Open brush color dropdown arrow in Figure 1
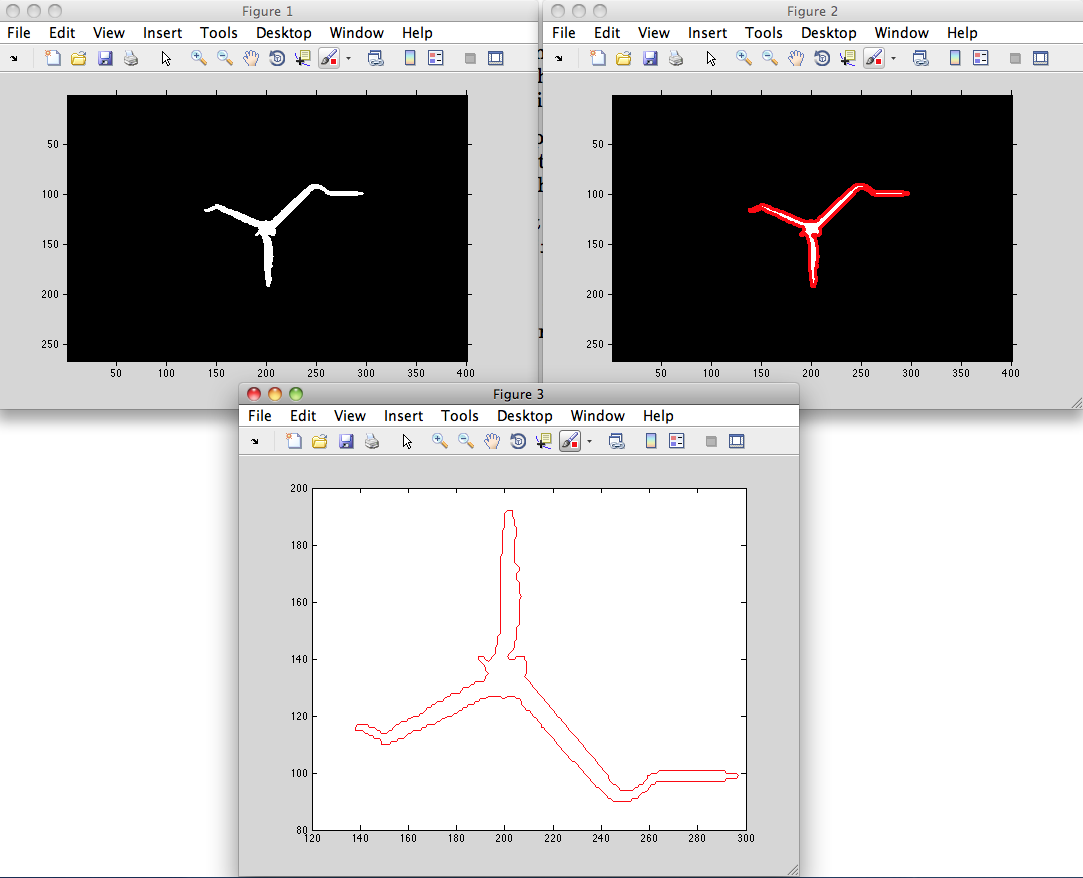The height and width of the screenshot is (878, 1083). tap(348, 58)
